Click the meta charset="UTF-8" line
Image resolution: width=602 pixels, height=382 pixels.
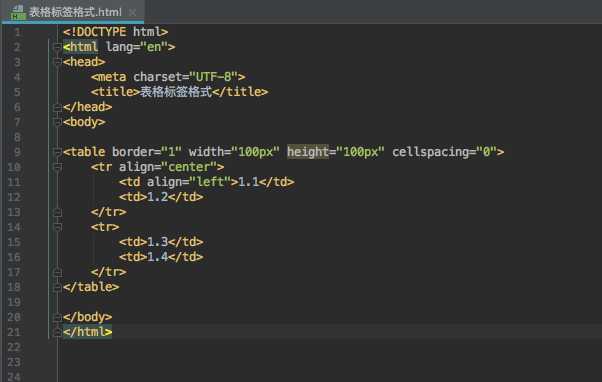tap(168, 77)
